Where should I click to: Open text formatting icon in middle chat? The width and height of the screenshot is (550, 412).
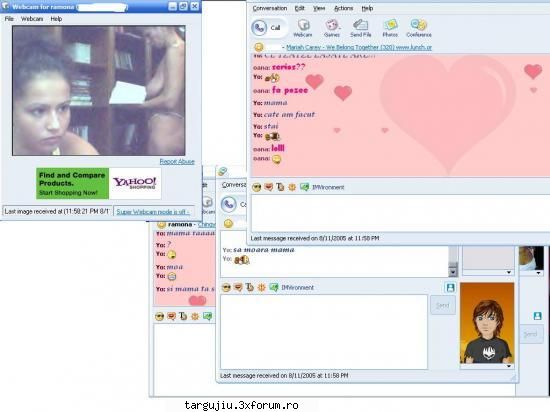pos(249,288)
